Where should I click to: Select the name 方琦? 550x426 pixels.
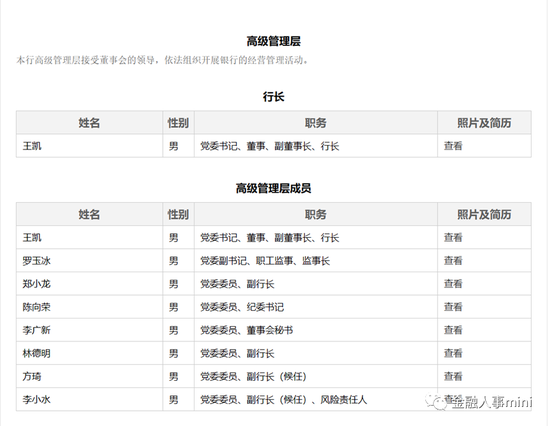point(32,377)
